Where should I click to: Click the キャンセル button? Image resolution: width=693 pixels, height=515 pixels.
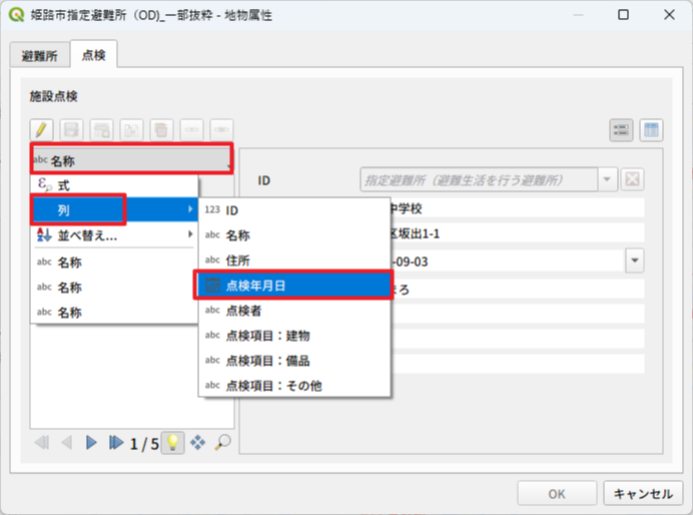[x=642, y=493]
